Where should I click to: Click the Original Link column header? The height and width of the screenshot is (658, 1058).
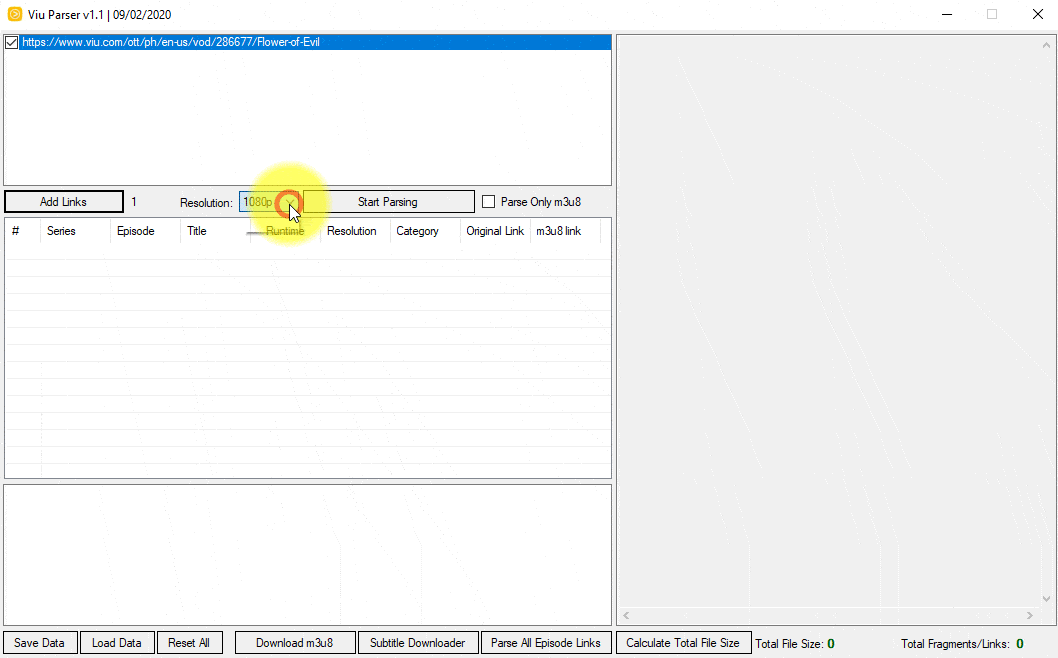tap(495, 231)
